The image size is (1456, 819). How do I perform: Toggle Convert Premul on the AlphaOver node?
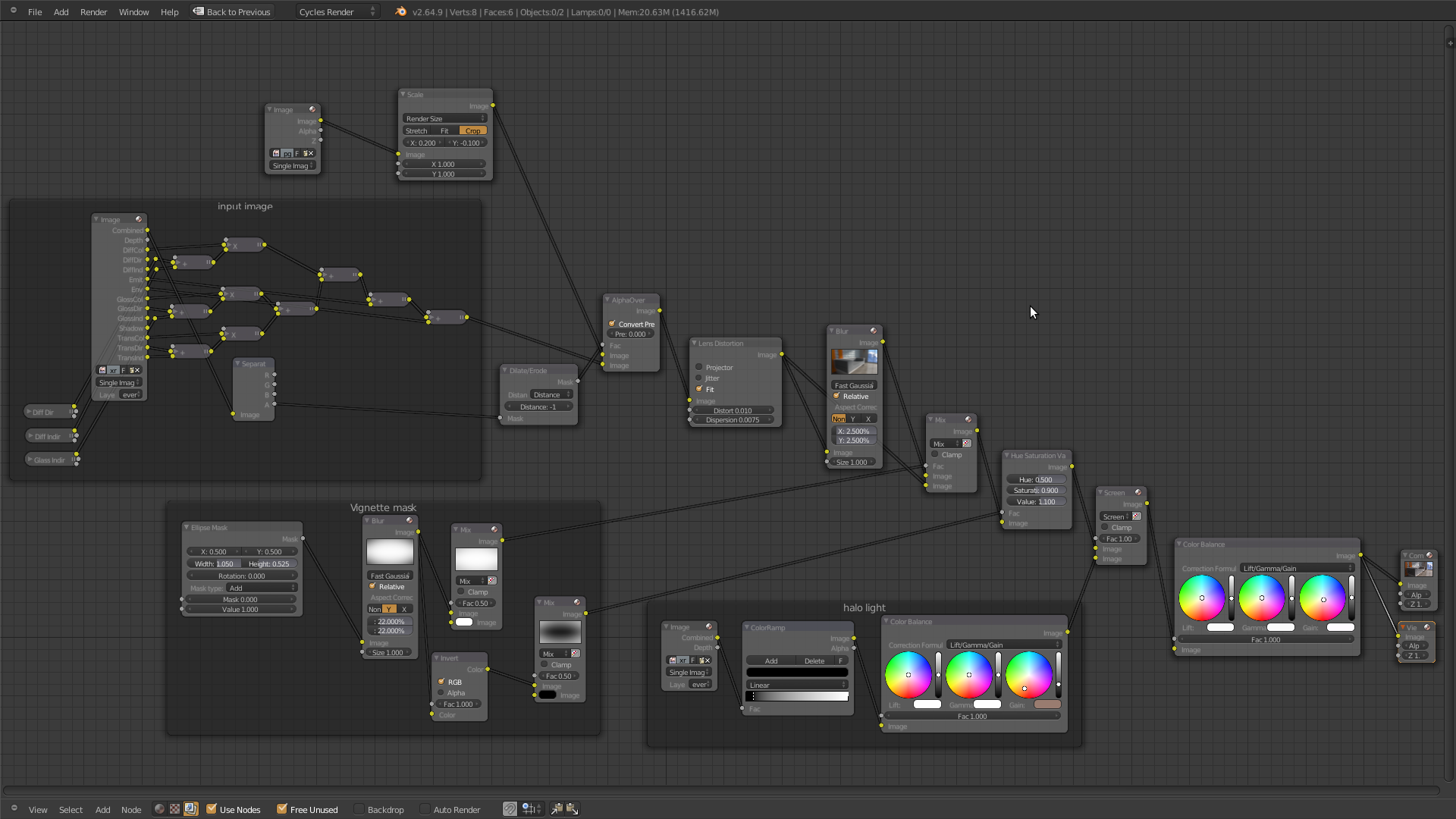[x=612, y=324]
